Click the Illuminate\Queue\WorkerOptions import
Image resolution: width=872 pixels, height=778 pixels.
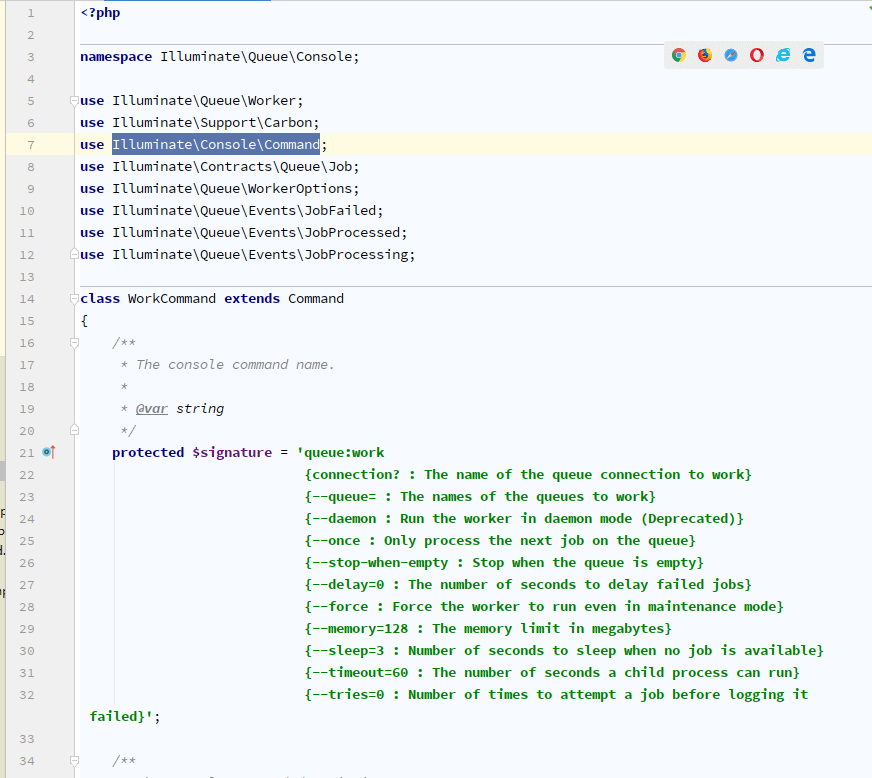[x=232, y=189]
